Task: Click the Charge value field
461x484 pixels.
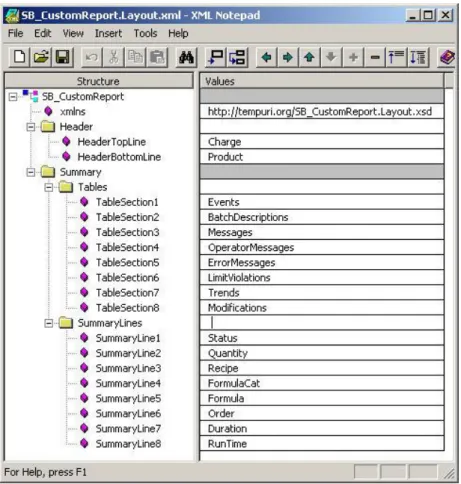Action: tap(322, 142)
